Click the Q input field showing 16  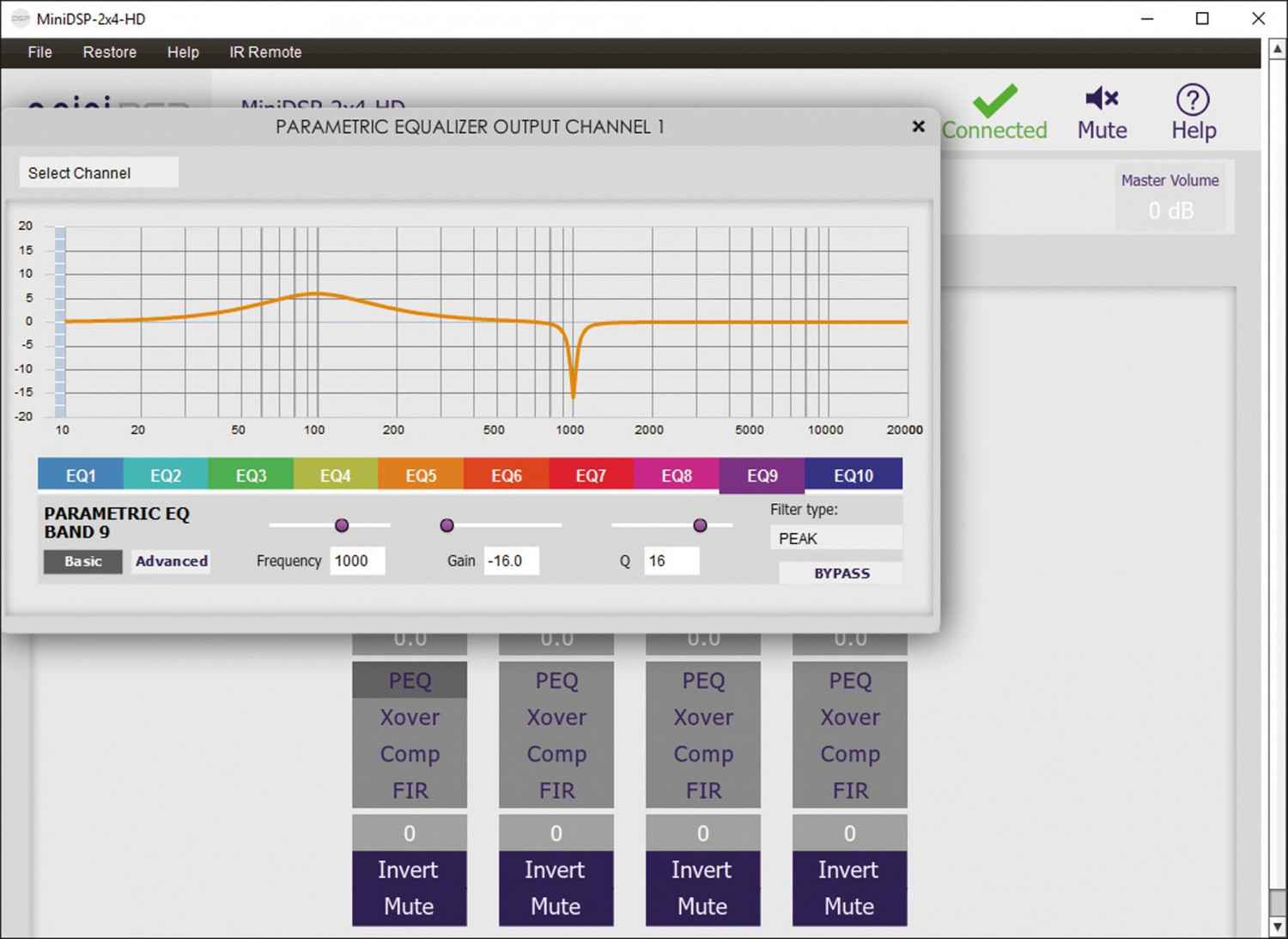[x=671, y=560]
